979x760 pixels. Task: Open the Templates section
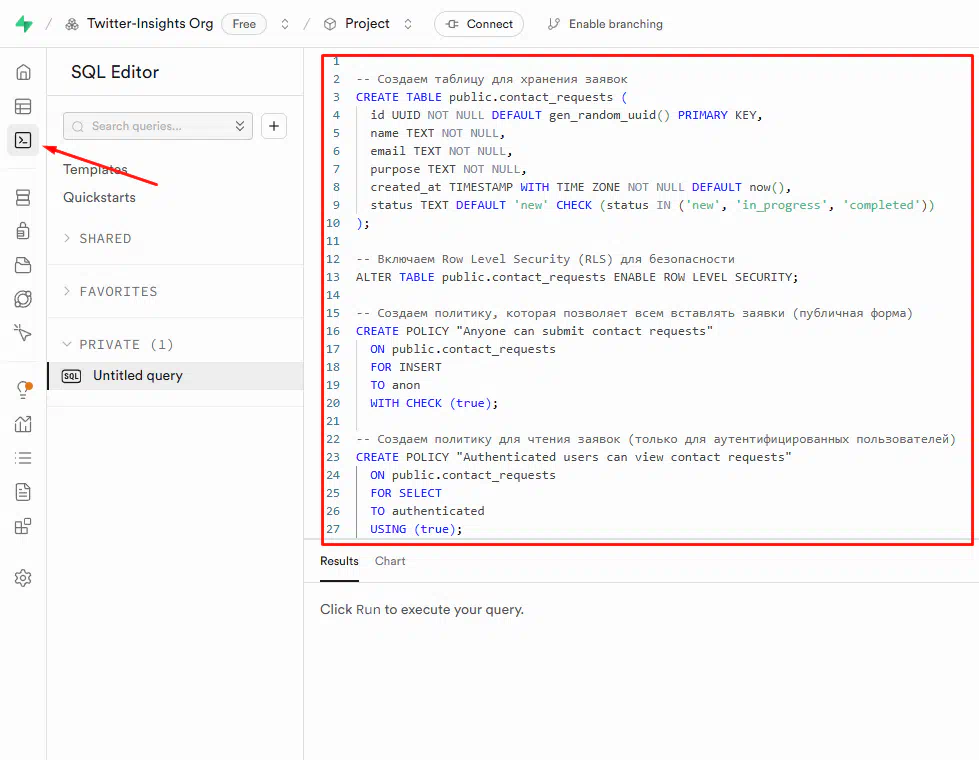pyautogui.click(x=96, y=169)
